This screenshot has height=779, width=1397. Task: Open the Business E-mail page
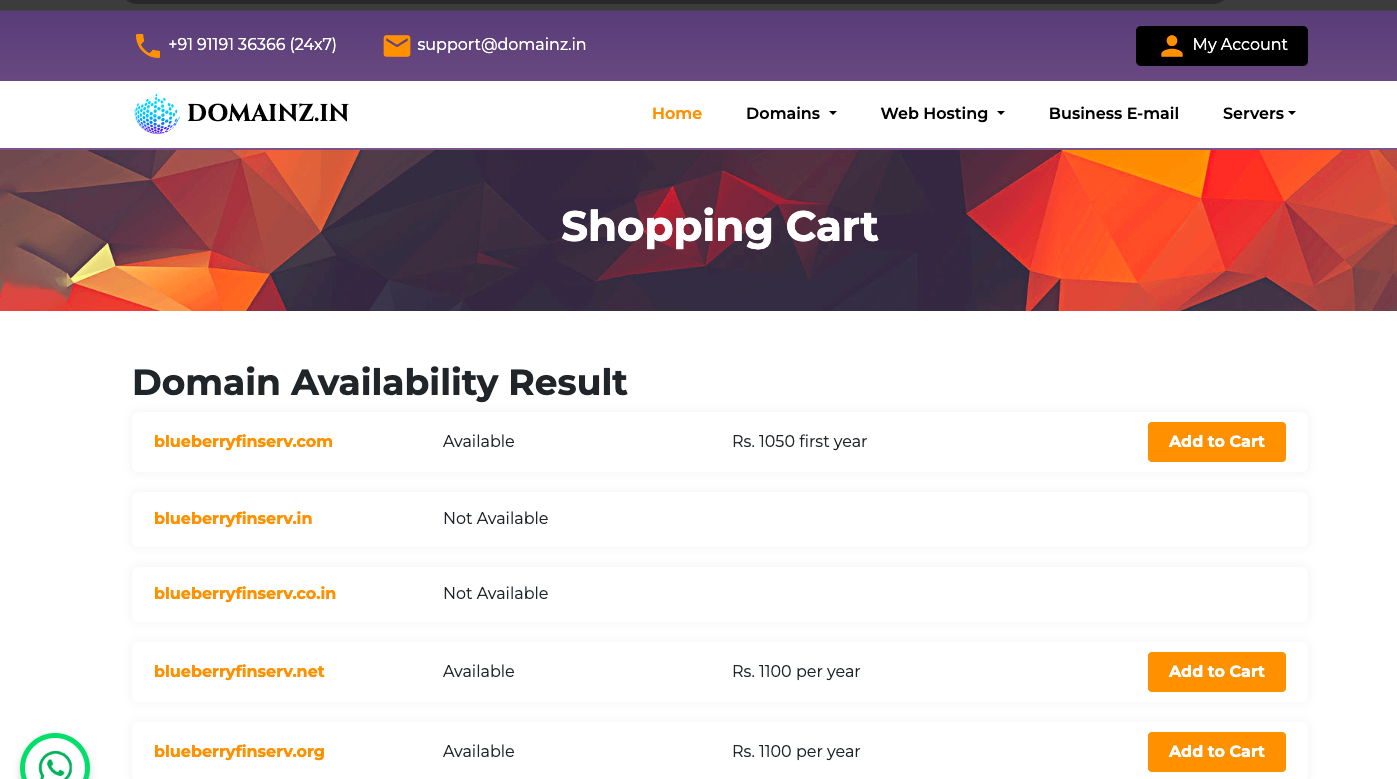click(x=1113, y=114)
